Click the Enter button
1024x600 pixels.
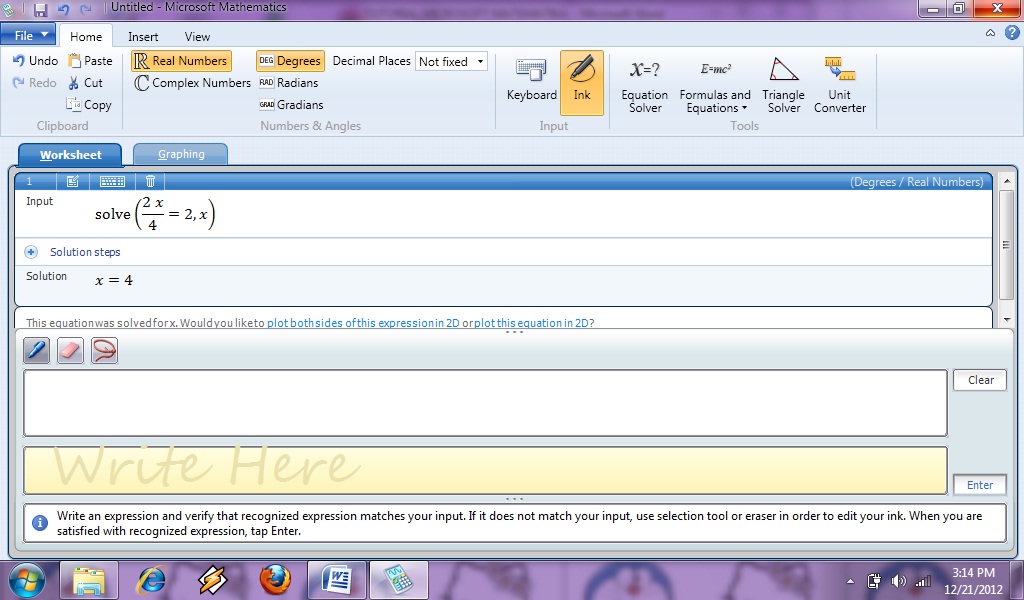tap(980, 485)
